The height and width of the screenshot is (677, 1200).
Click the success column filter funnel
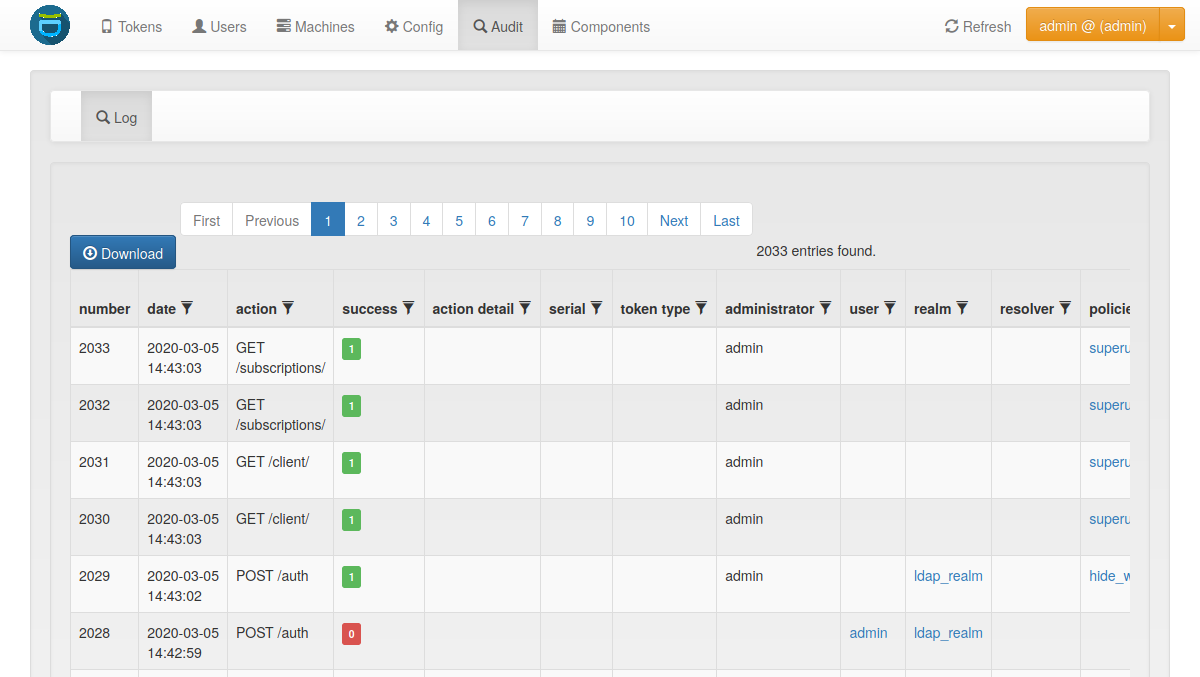[x=408, y=308]
